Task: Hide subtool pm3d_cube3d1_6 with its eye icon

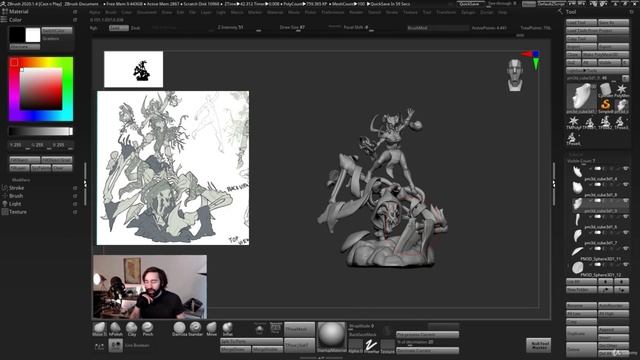Action: [x=625, y=216]
